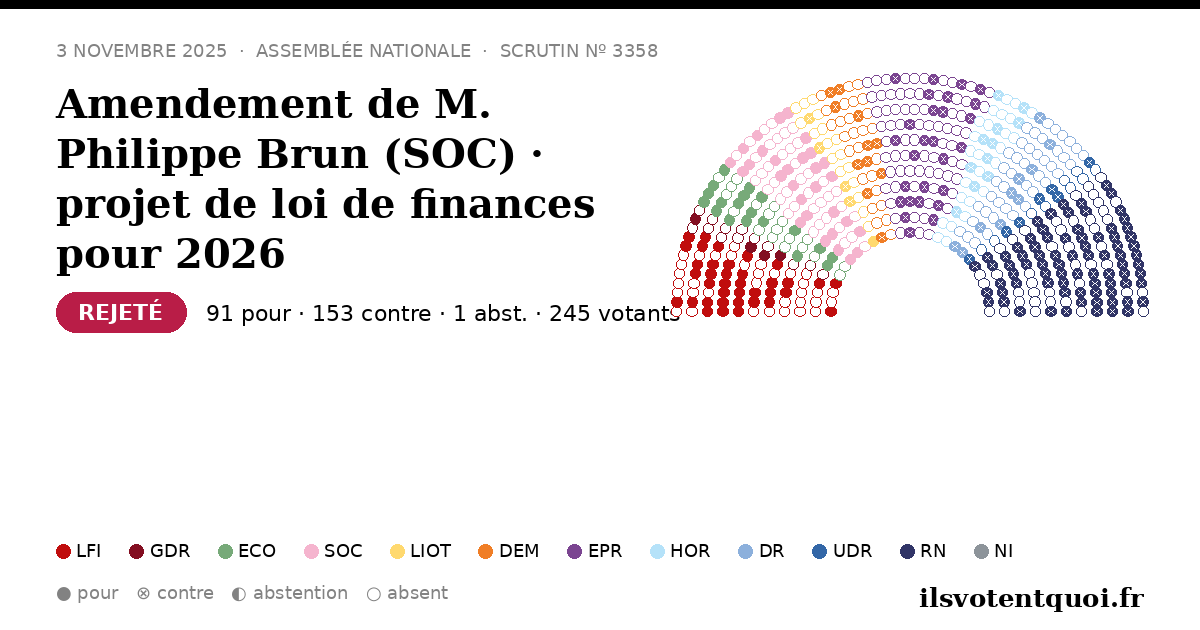1200x630 pixels.
Task: Click the GDR dark red legend dot
Action: tap(137, 551)
